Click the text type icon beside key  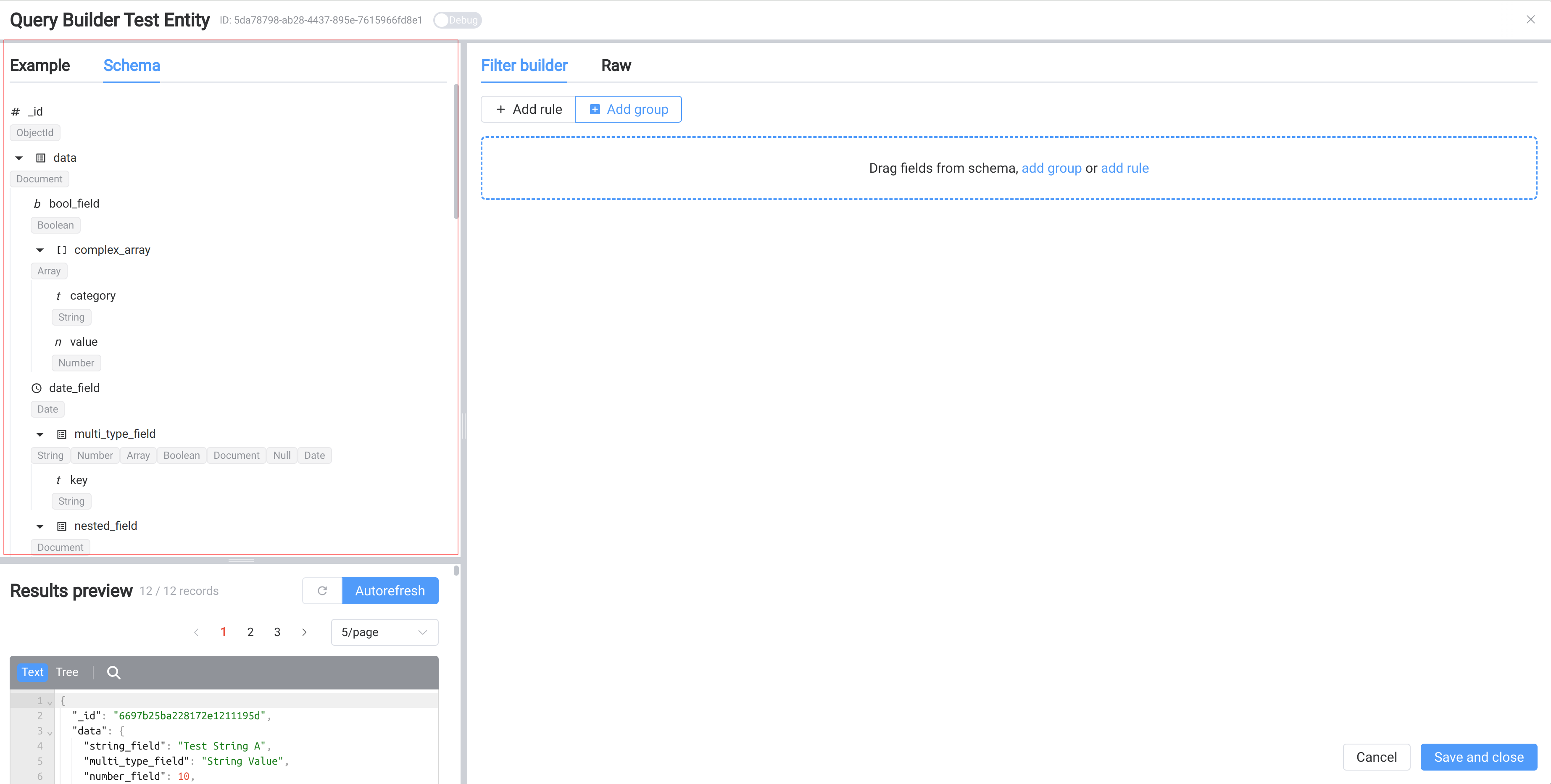(x=58, y=480)
